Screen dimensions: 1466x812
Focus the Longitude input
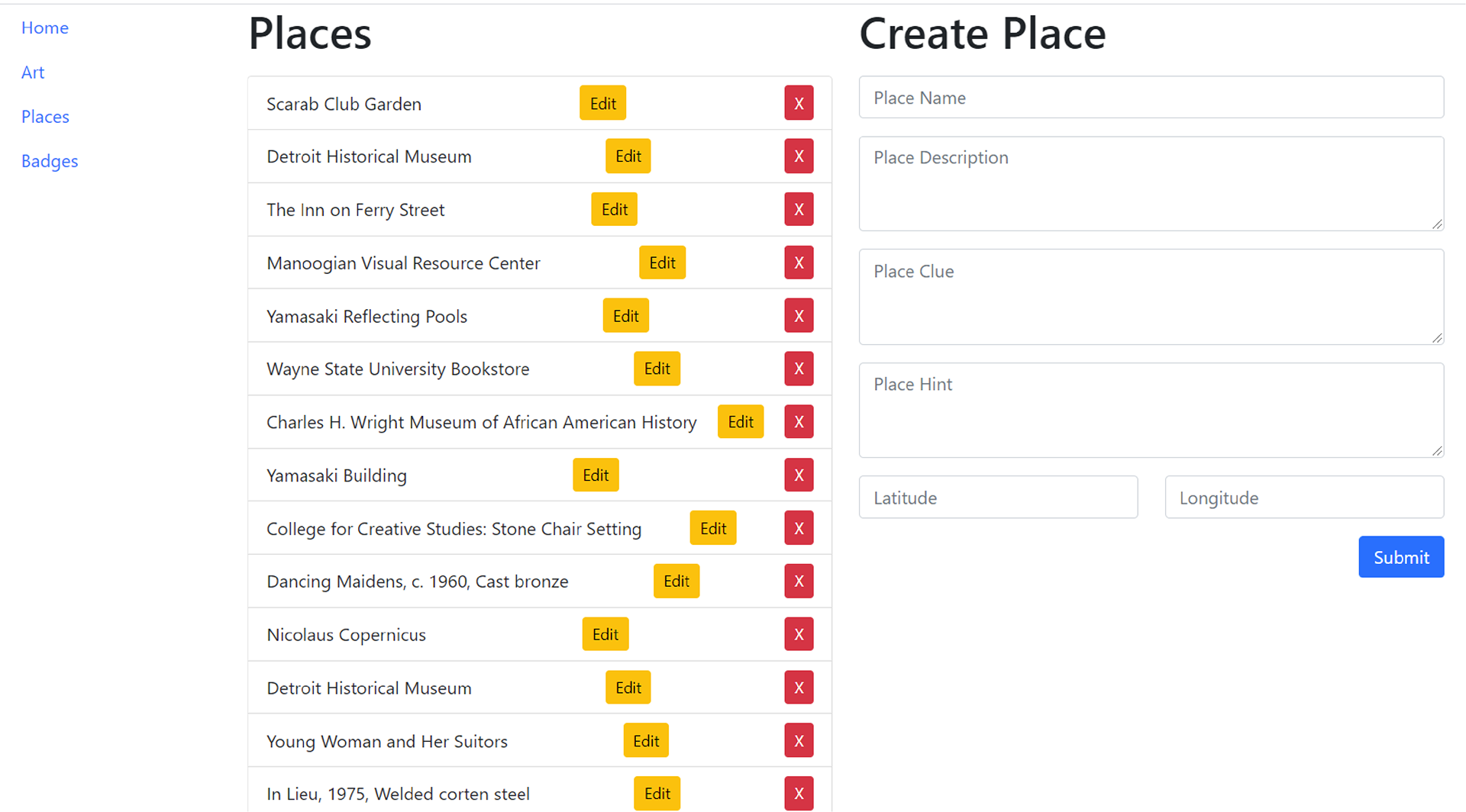1304,498
